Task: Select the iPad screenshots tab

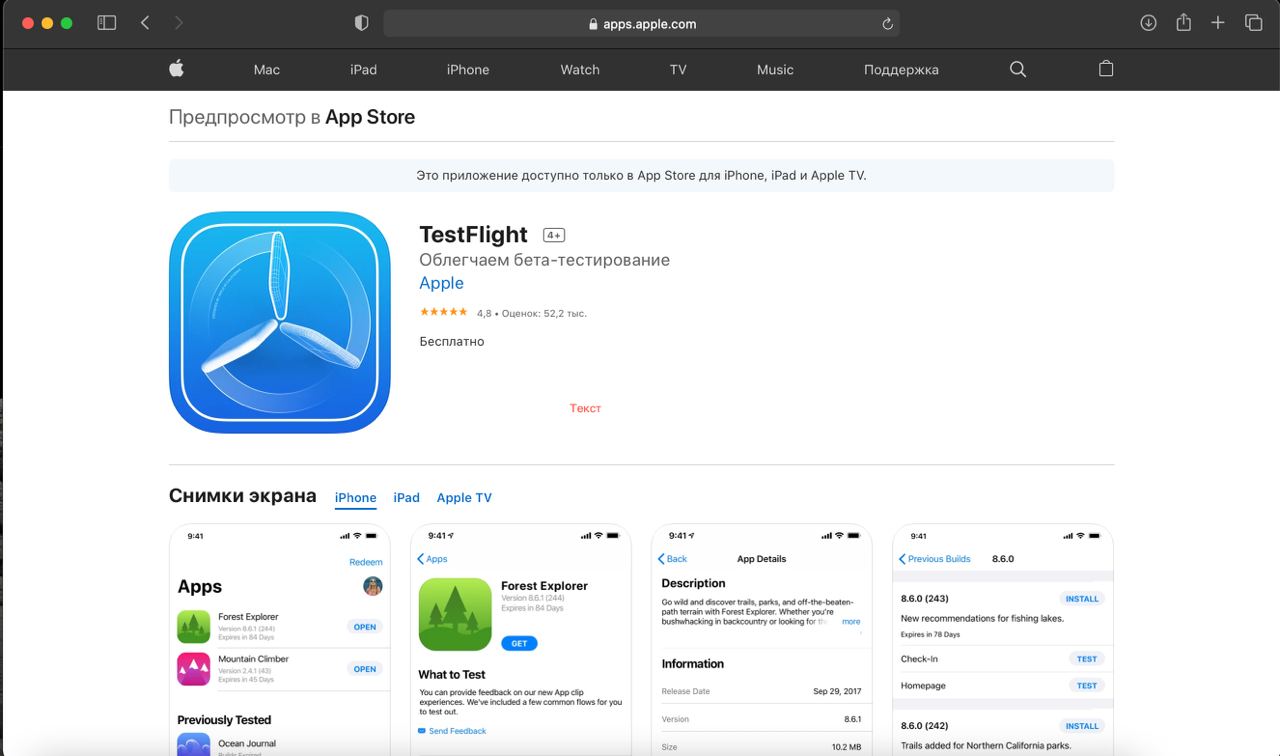Action: (x=407, y=497)
